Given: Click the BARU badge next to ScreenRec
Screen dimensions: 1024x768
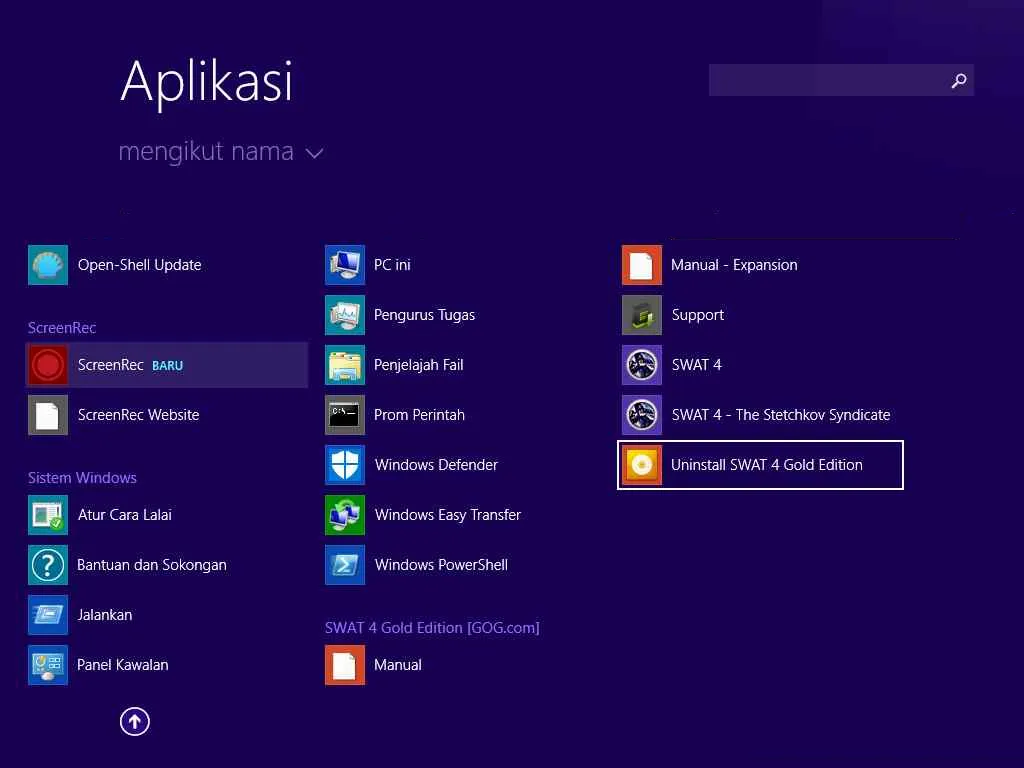Looking at the screenshot, I should pyautogui.click(x=167, y=366).
